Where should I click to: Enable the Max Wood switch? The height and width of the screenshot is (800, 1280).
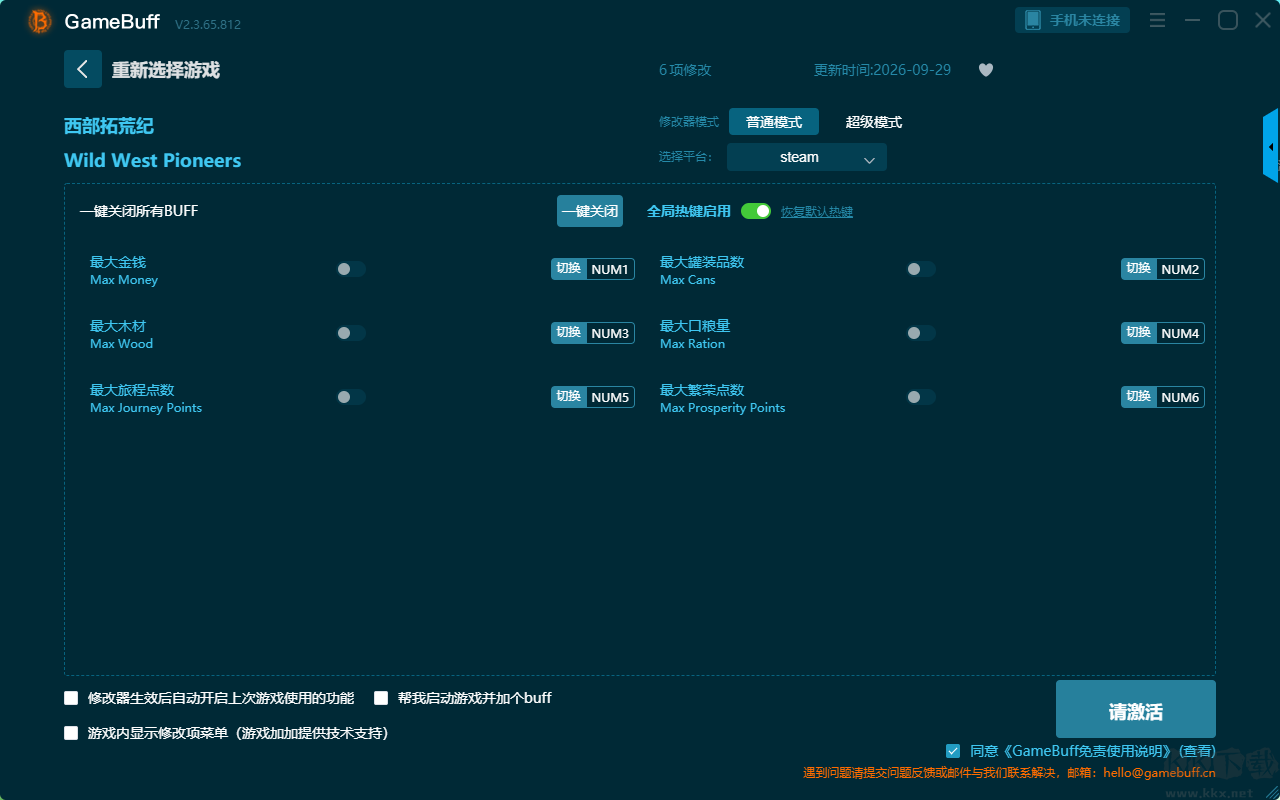(351, 333)
